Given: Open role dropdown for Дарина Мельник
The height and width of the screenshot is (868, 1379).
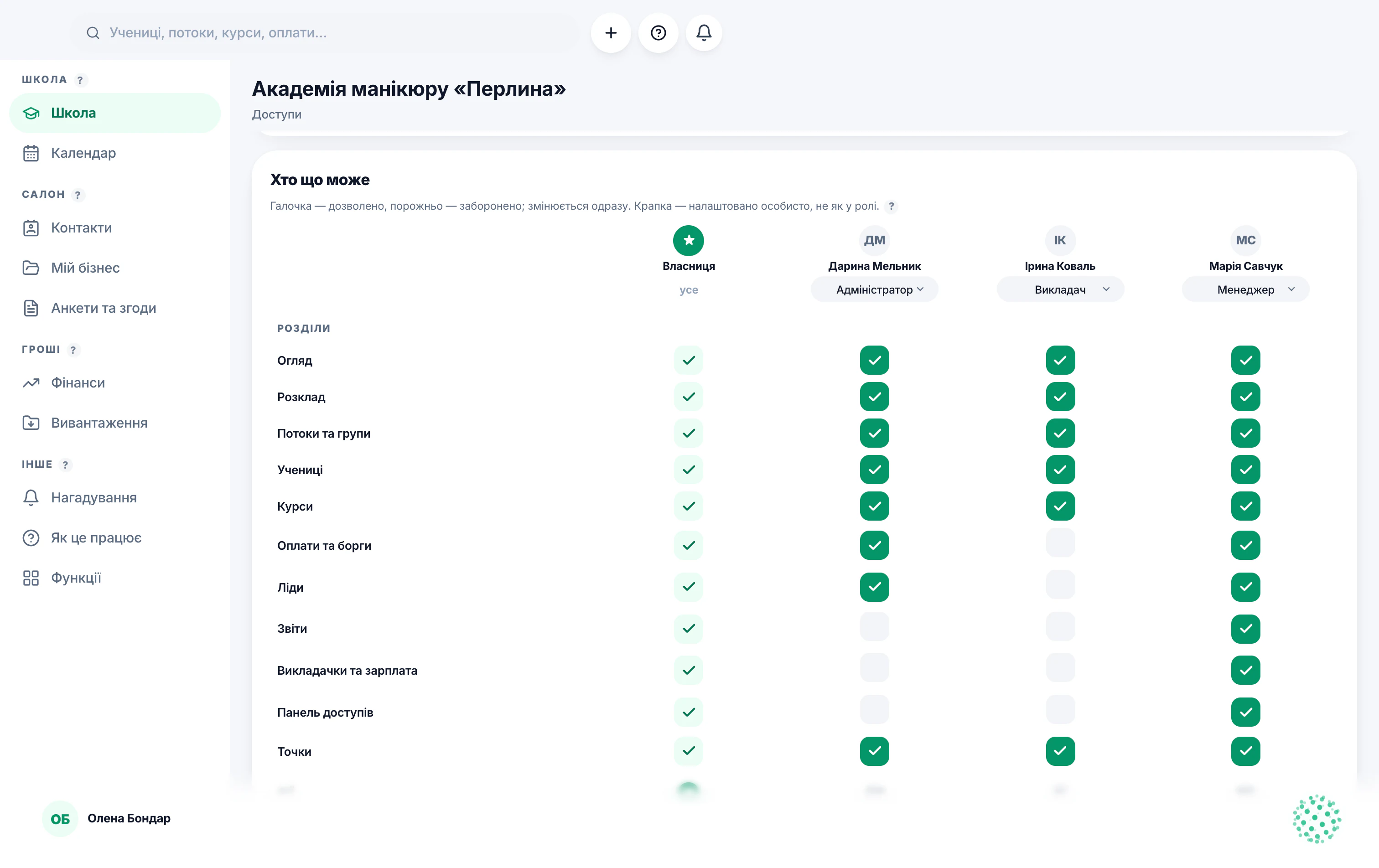Looking at the screenshot, I should pyautogui.click(x=875, y=289).
